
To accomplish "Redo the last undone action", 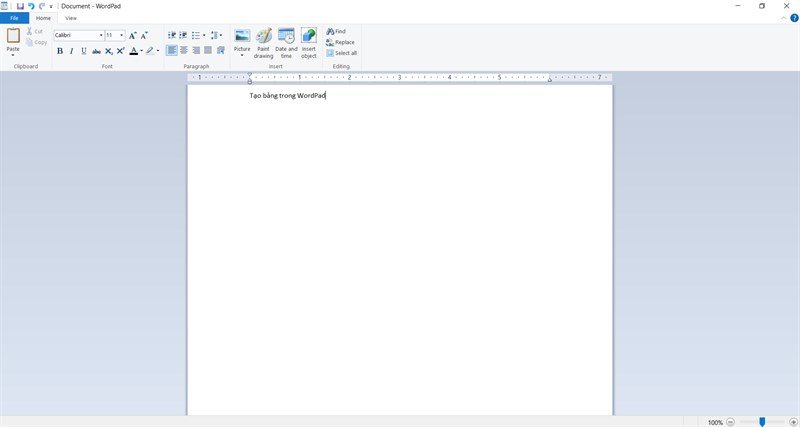I will (42, 6).
